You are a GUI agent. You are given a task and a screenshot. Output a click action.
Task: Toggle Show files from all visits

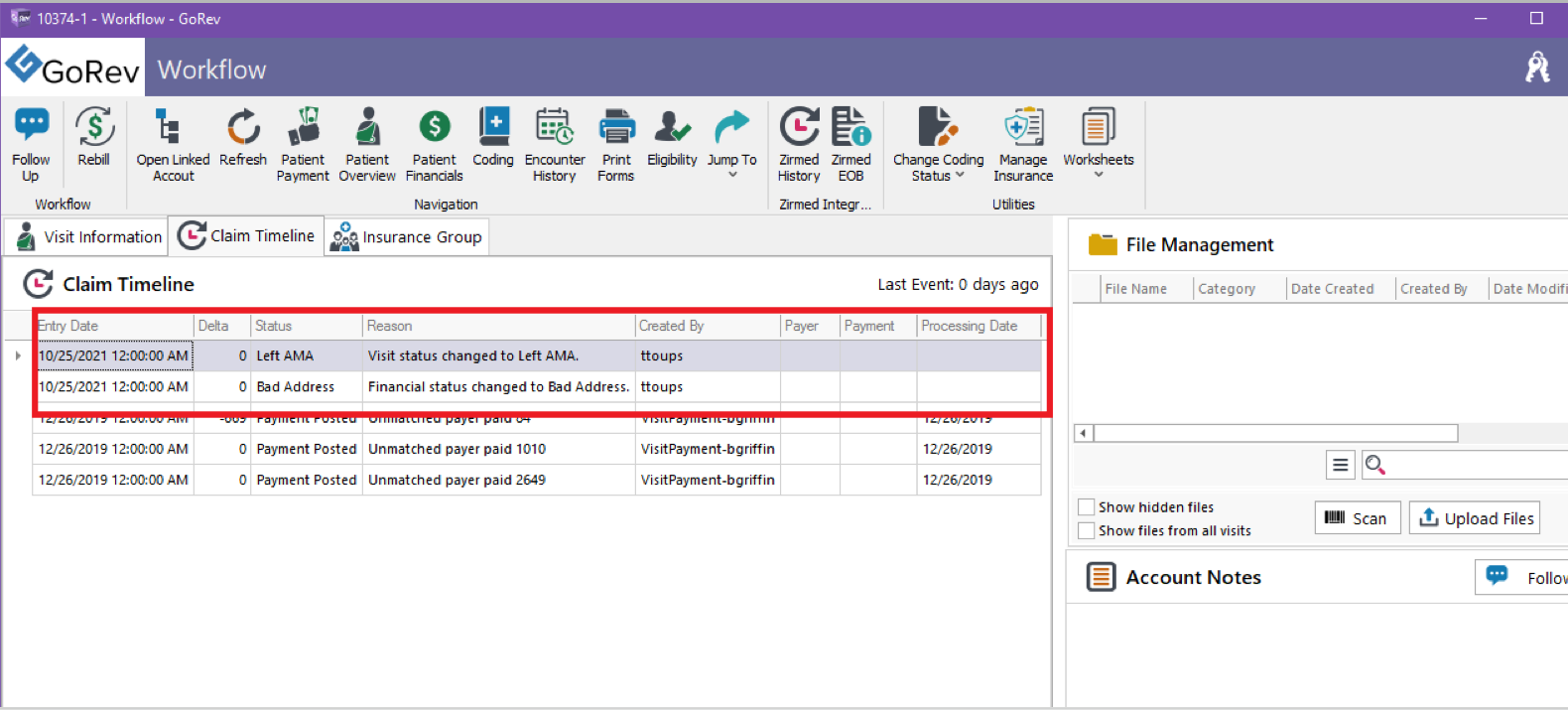pyautogui.click(x=1087, y=531)
